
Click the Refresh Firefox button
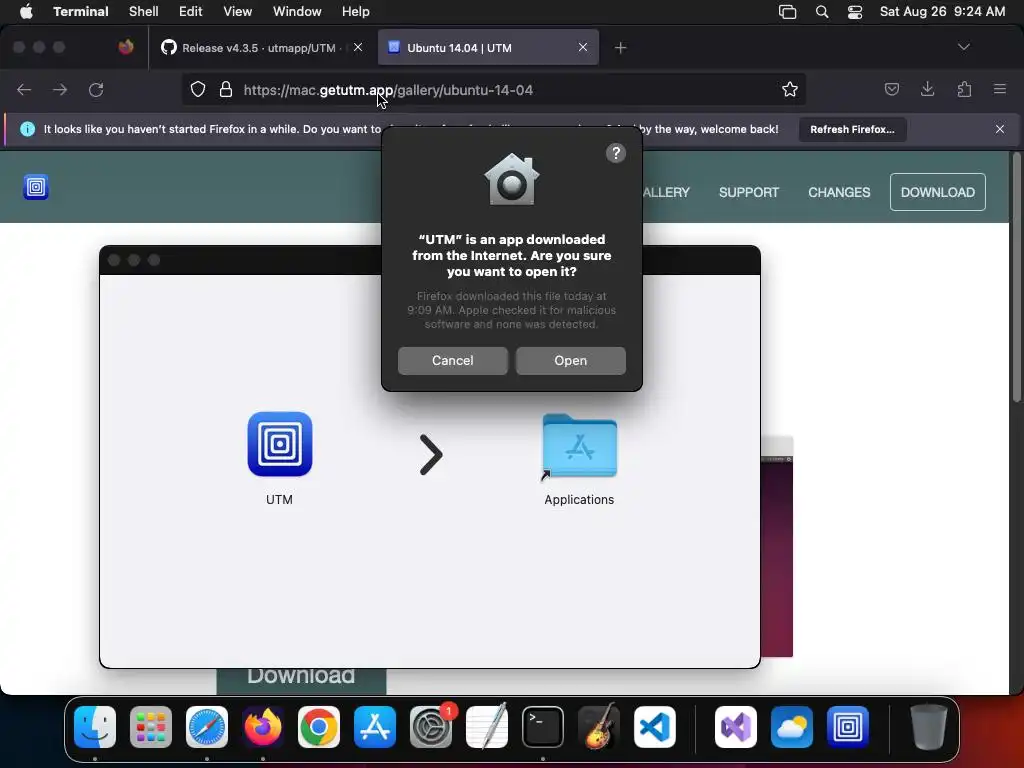coord(852,129)
